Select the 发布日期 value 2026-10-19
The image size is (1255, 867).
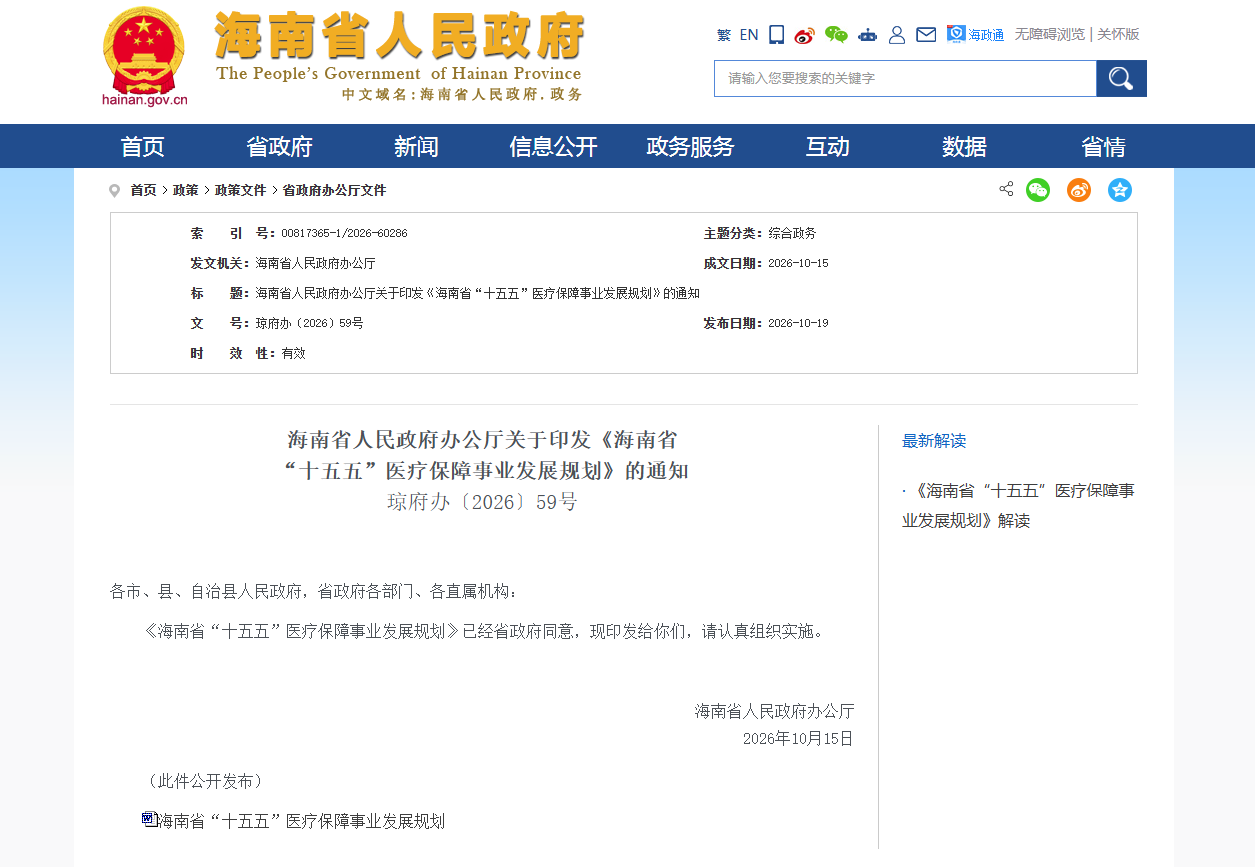798,323
